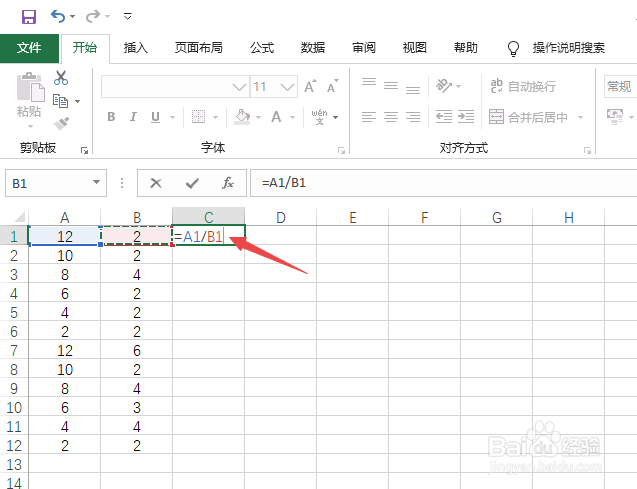Click the Cut scissors icon

click(x=61, y=78)
